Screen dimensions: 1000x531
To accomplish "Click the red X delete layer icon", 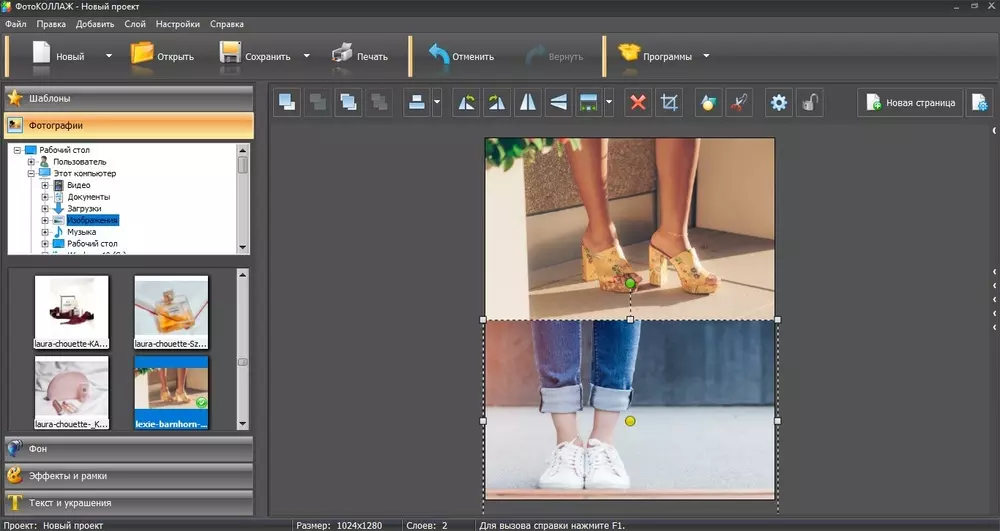I will (x=637, y=103).
